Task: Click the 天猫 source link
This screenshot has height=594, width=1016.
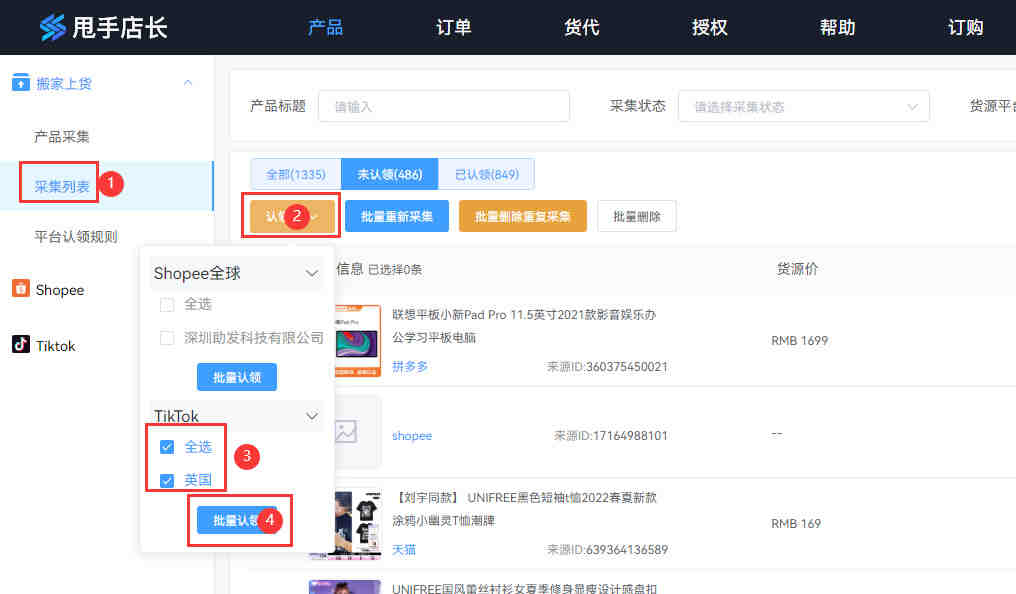Action: (404, 550)
